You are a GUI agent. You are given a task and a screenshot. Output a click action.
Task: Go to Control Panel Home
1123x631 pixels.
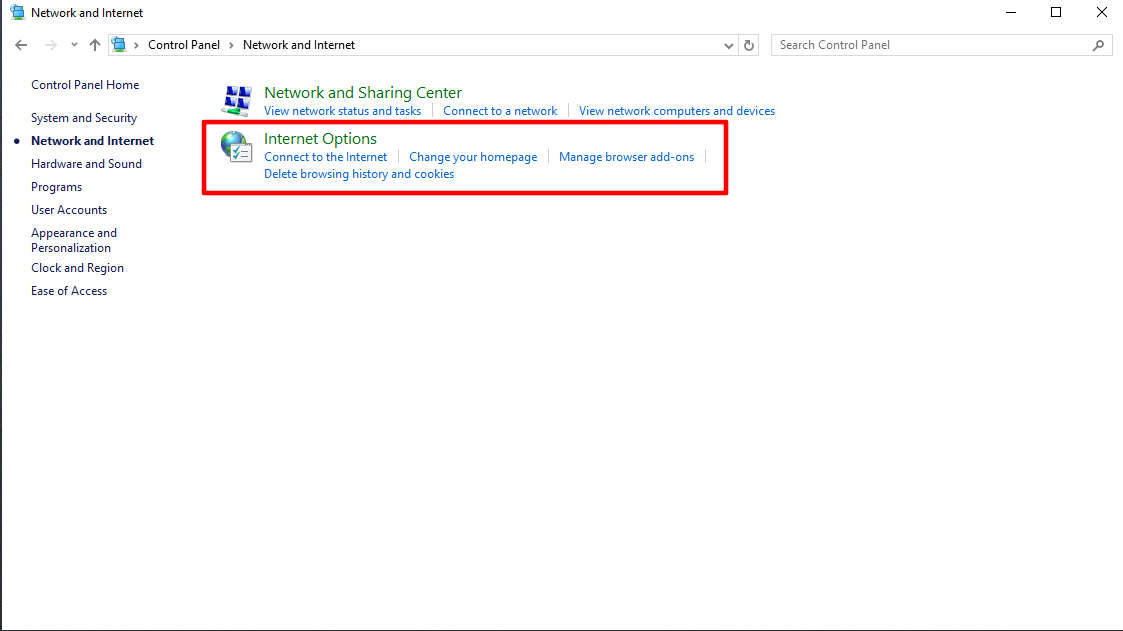[85, 85]
